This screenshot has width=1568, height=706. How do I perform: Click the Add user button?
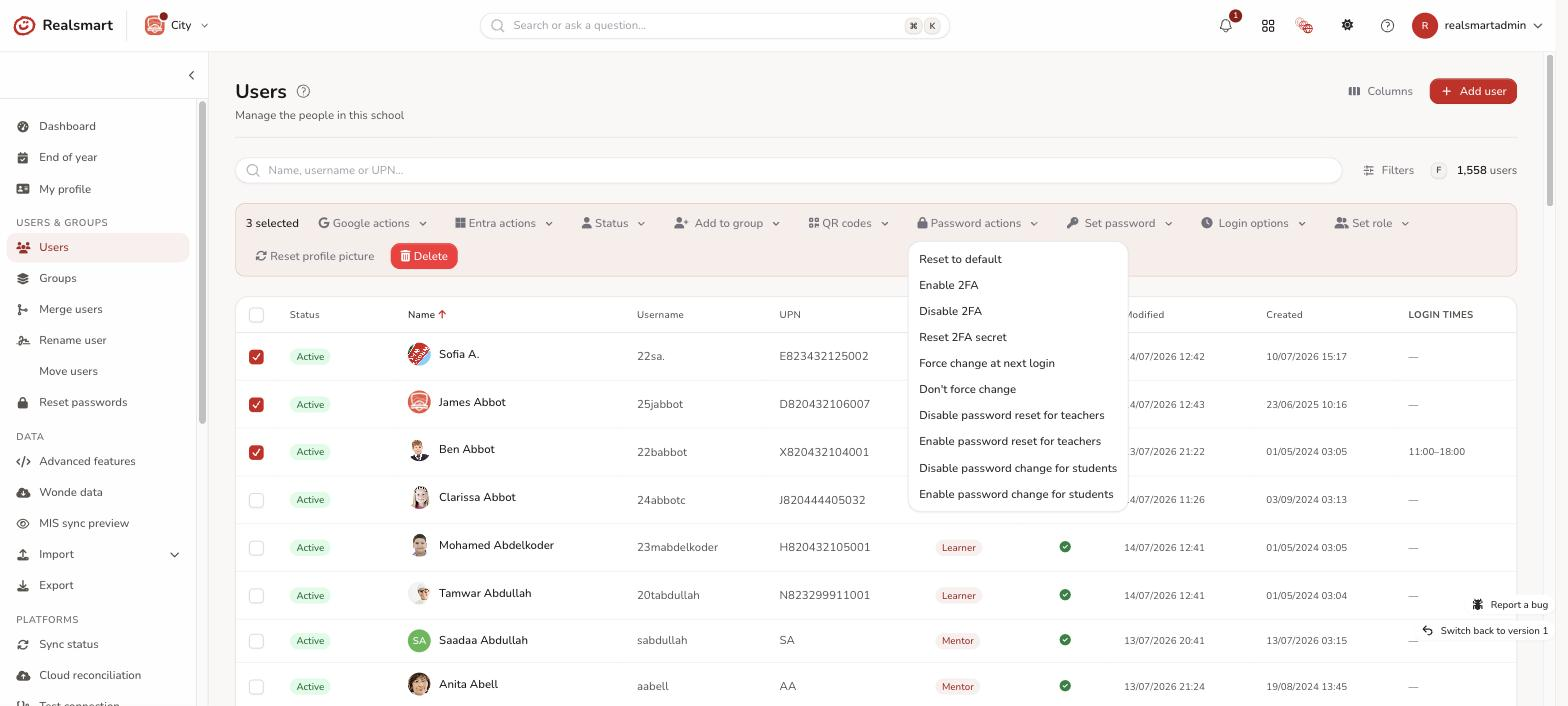click(x=1473, y=91)
